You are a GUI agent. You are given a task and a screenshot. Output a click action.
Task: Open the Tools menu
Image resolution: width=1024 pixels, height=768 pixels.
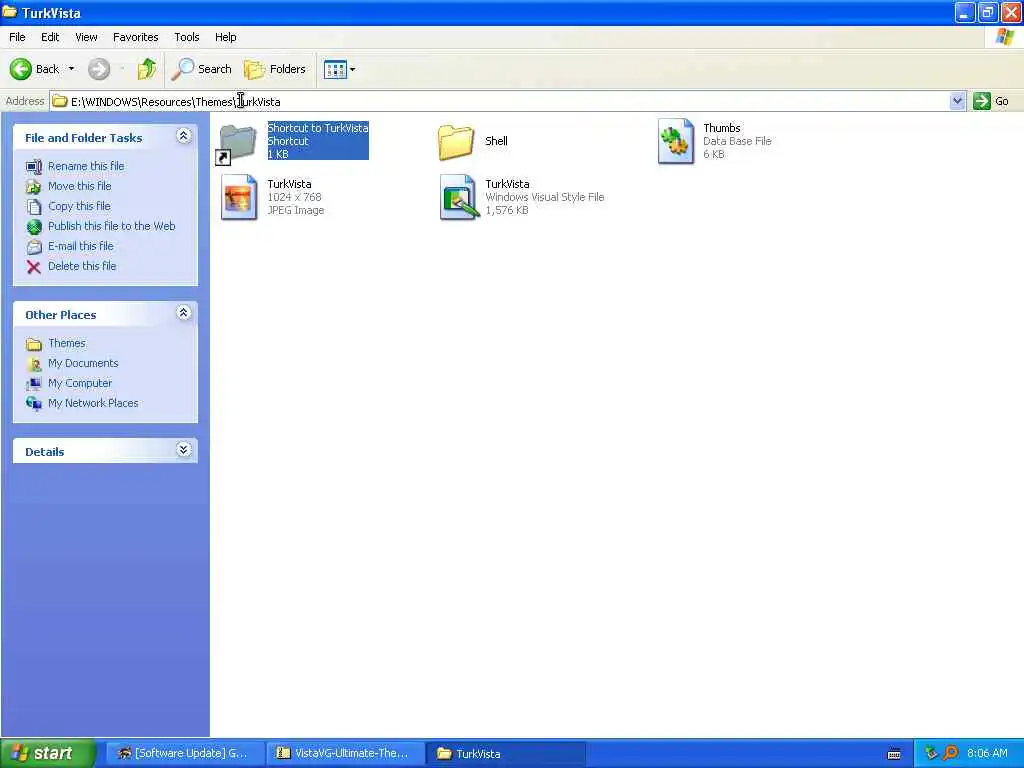187,37
